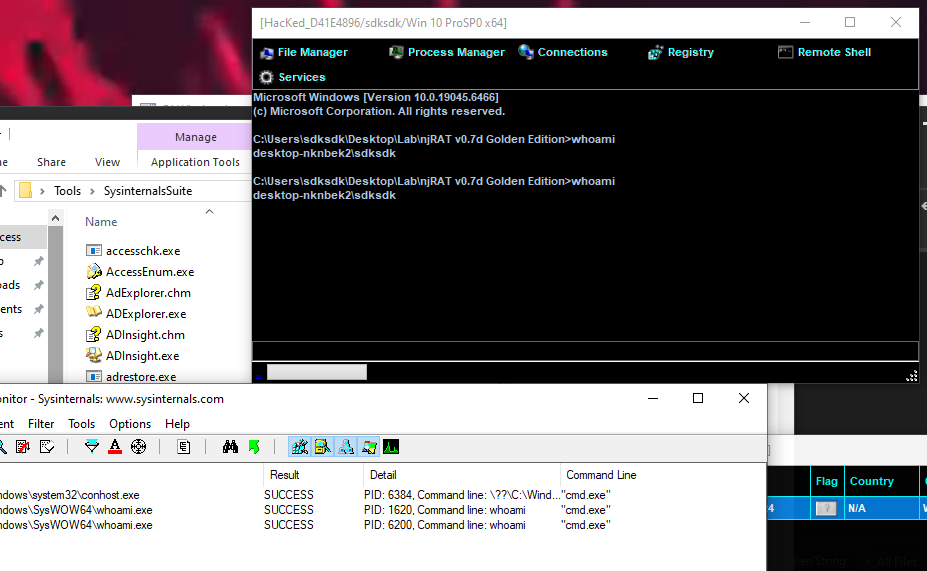Click the Procmon filter funnel icon
Viewport: 927px width, 571px height.
tap(92, 447)
